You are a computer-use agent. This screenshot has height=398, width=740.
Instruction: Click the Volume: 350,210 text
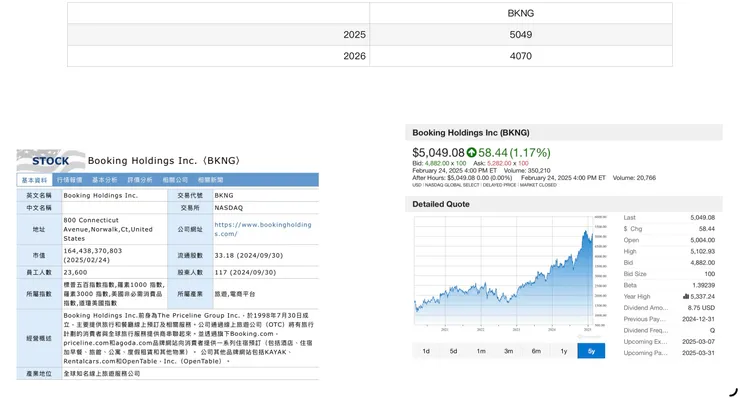point(527,170)
